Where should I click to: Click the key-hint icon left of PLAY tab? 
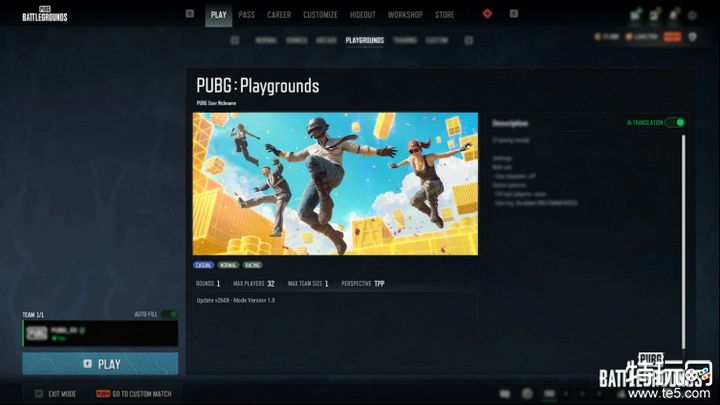(x=190, y=14)
